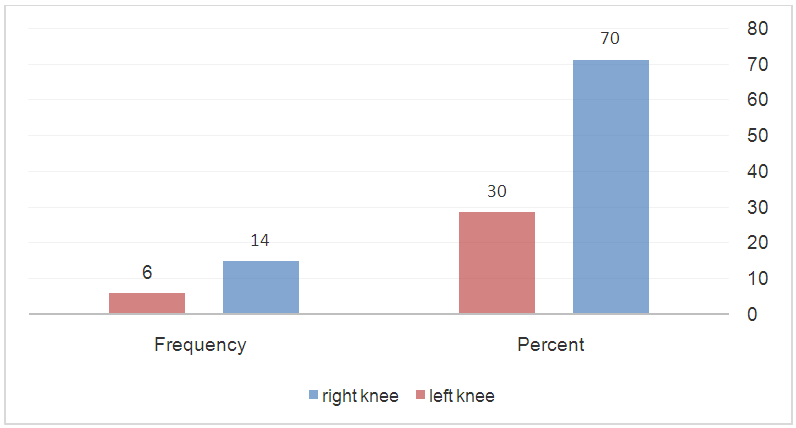
Task: Click the axis value 80
Action: pyautogui.click(x=758, y=29)
